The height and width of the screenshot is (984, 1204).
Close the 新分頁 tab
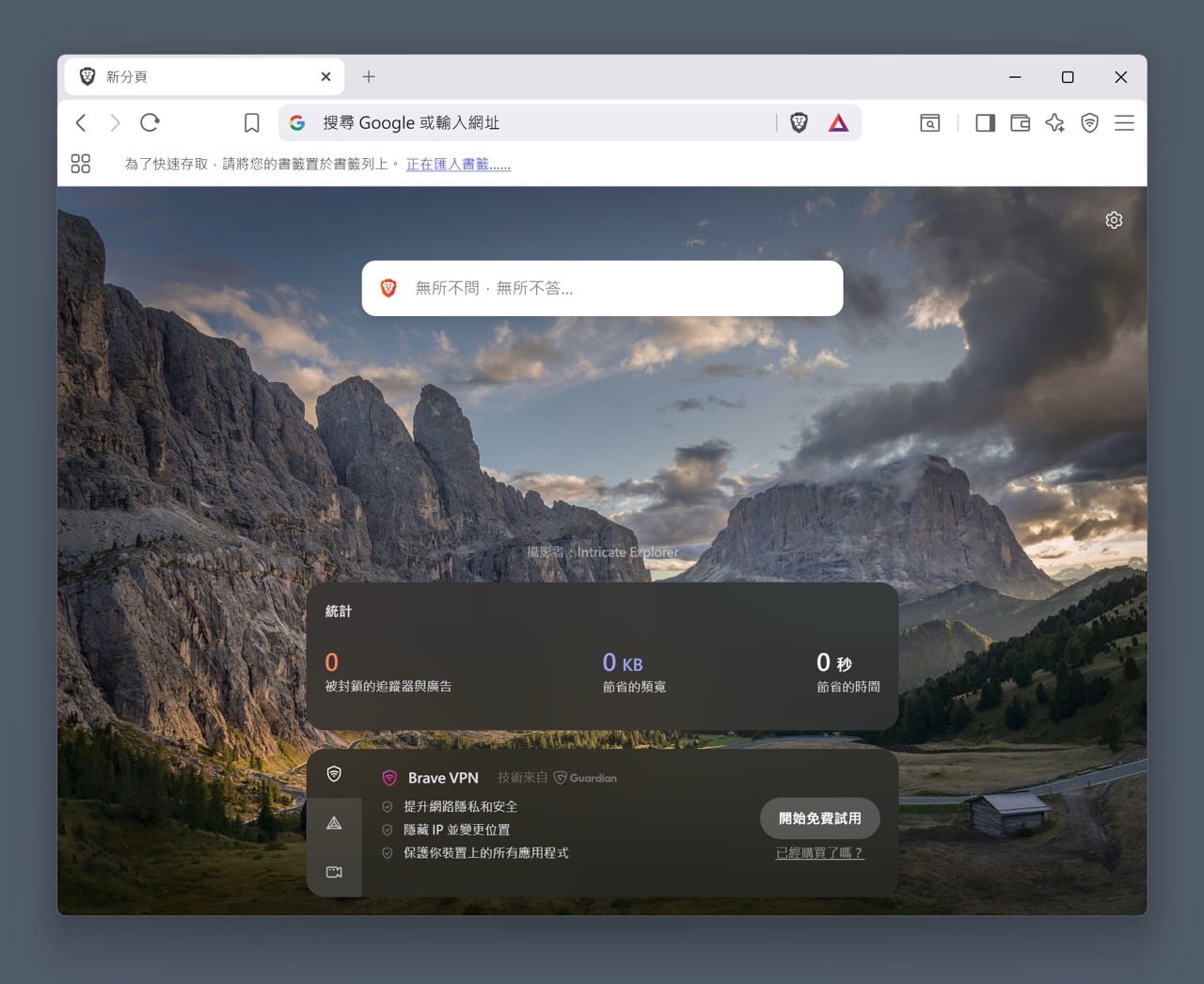325,76
